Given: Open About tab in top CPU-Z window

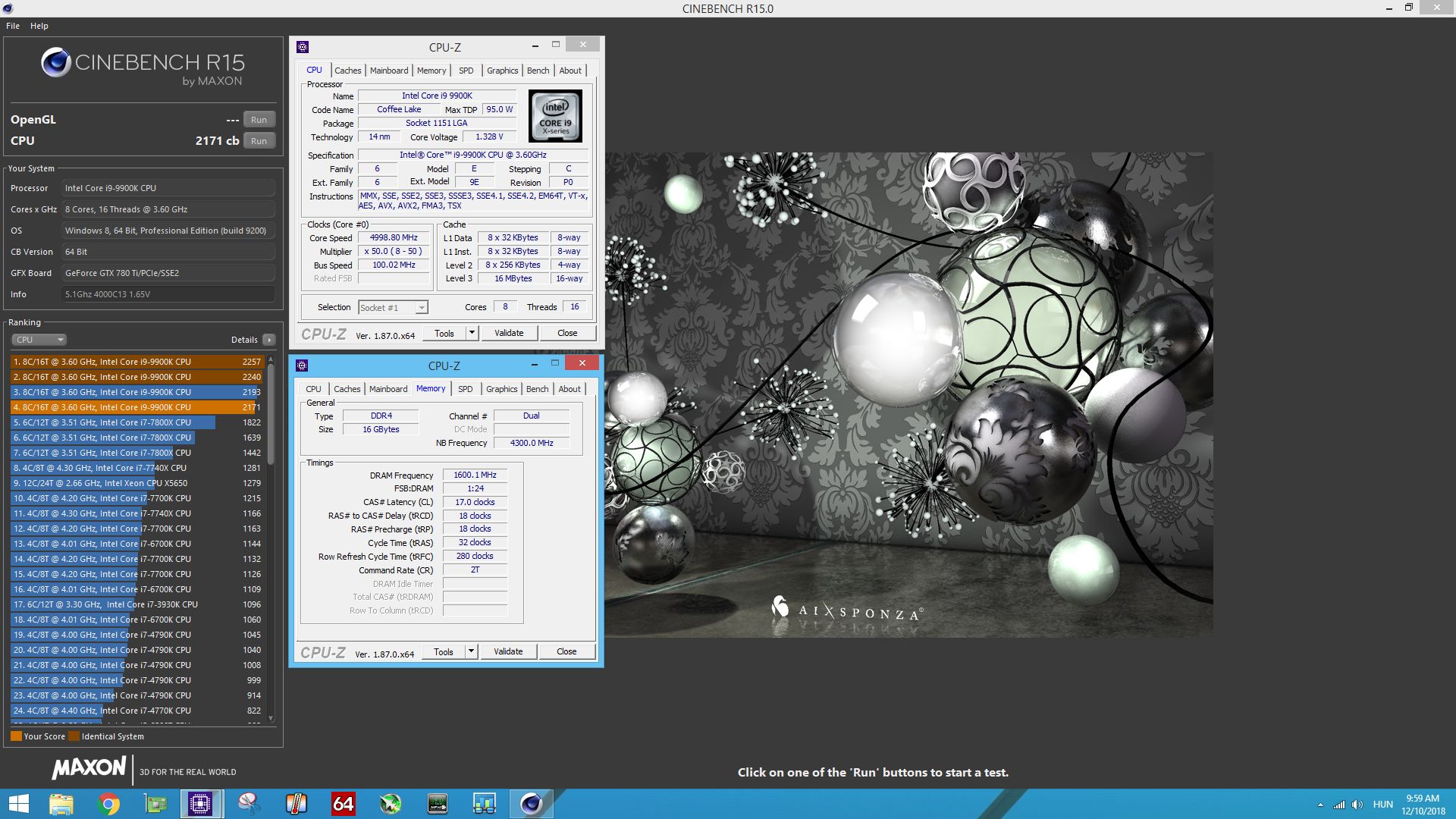Looking at the screenshot, I should coord(570,71).
